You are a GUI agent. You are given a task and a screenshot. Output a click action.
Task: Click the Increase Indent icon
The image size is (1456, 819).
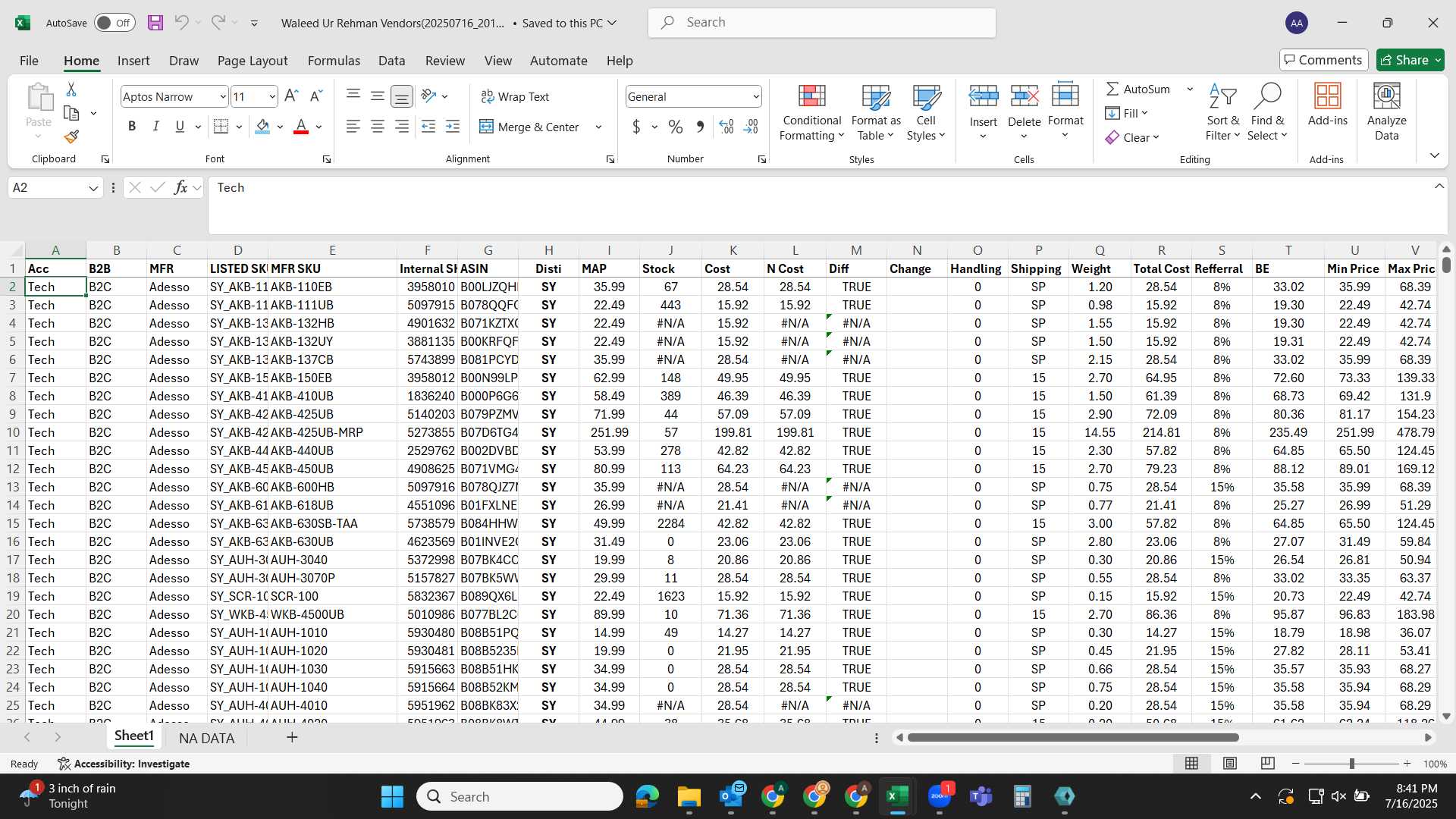point(453,127)
